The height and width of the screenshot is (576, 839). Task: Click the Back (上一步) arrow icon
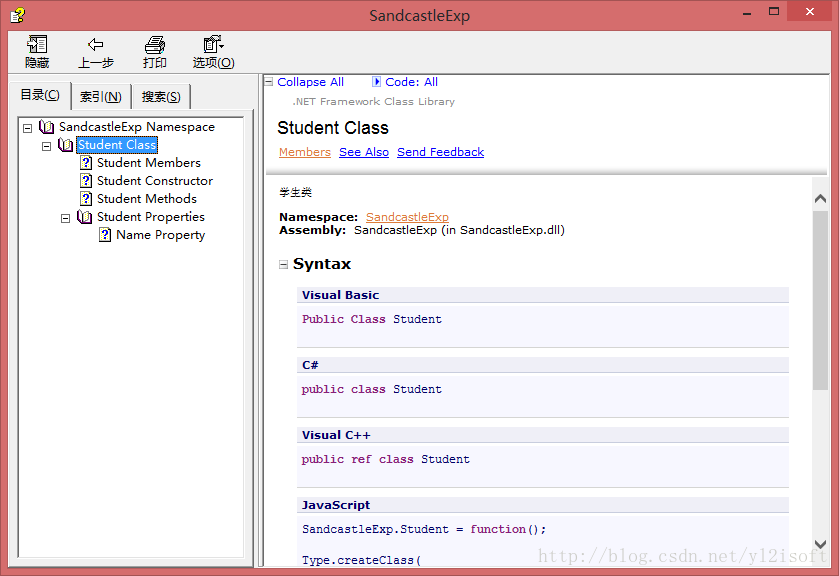click(96, 44)
